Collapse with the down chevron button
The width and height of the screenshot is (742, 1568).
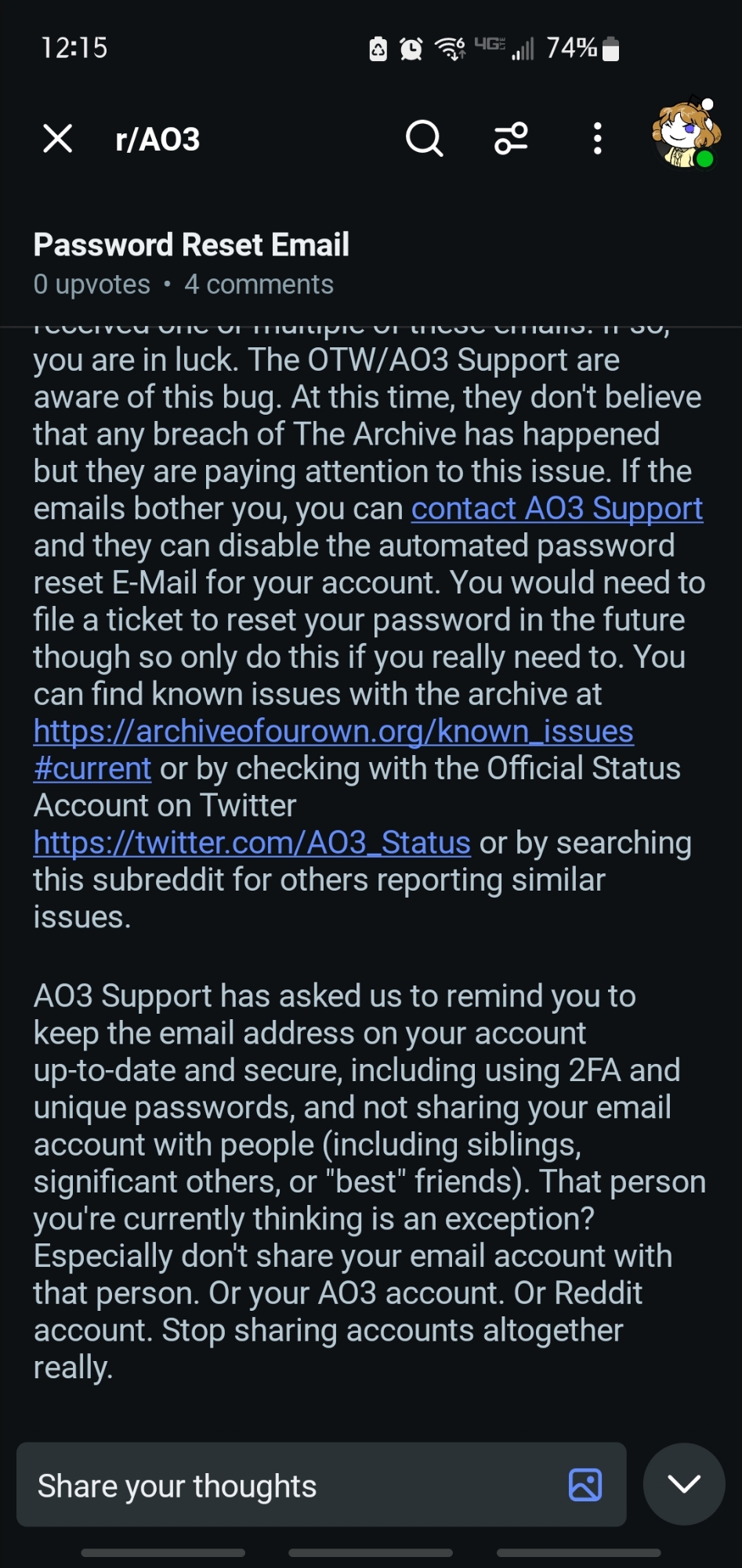click(x=683, y=1484)
